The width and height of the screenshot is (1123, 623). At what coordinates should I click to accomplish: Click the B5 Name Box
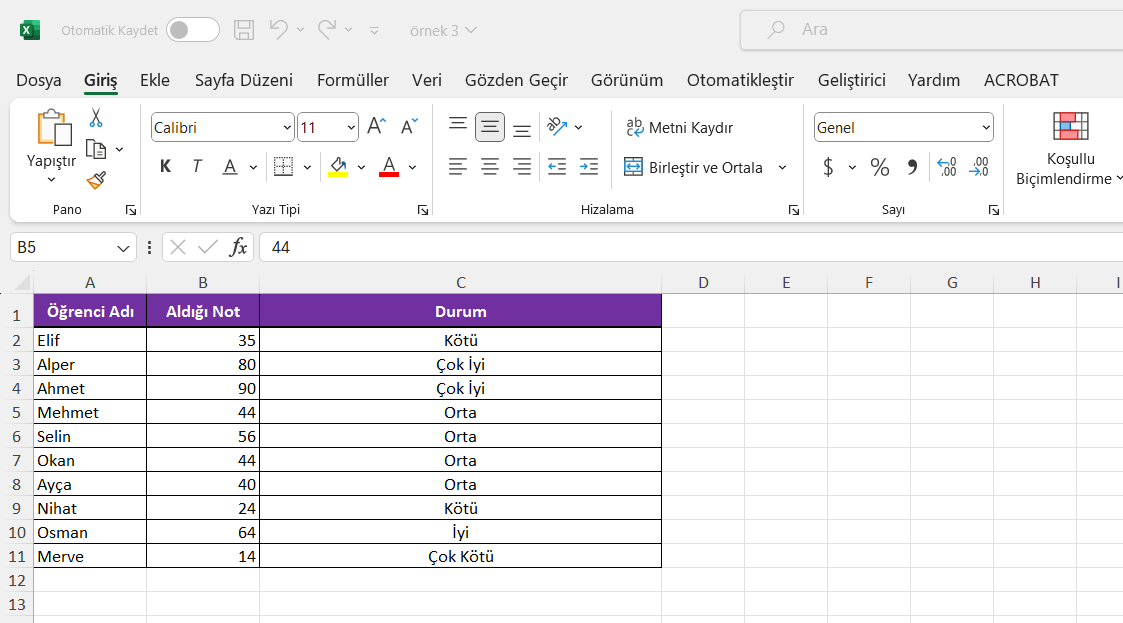[73, 247]
